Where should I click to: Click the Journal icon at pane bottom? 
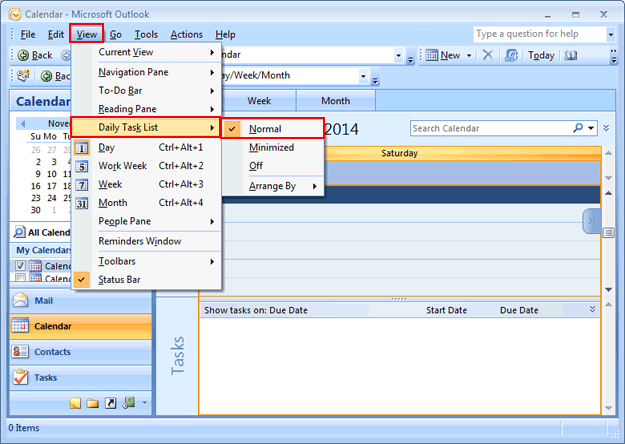[129, 403]
